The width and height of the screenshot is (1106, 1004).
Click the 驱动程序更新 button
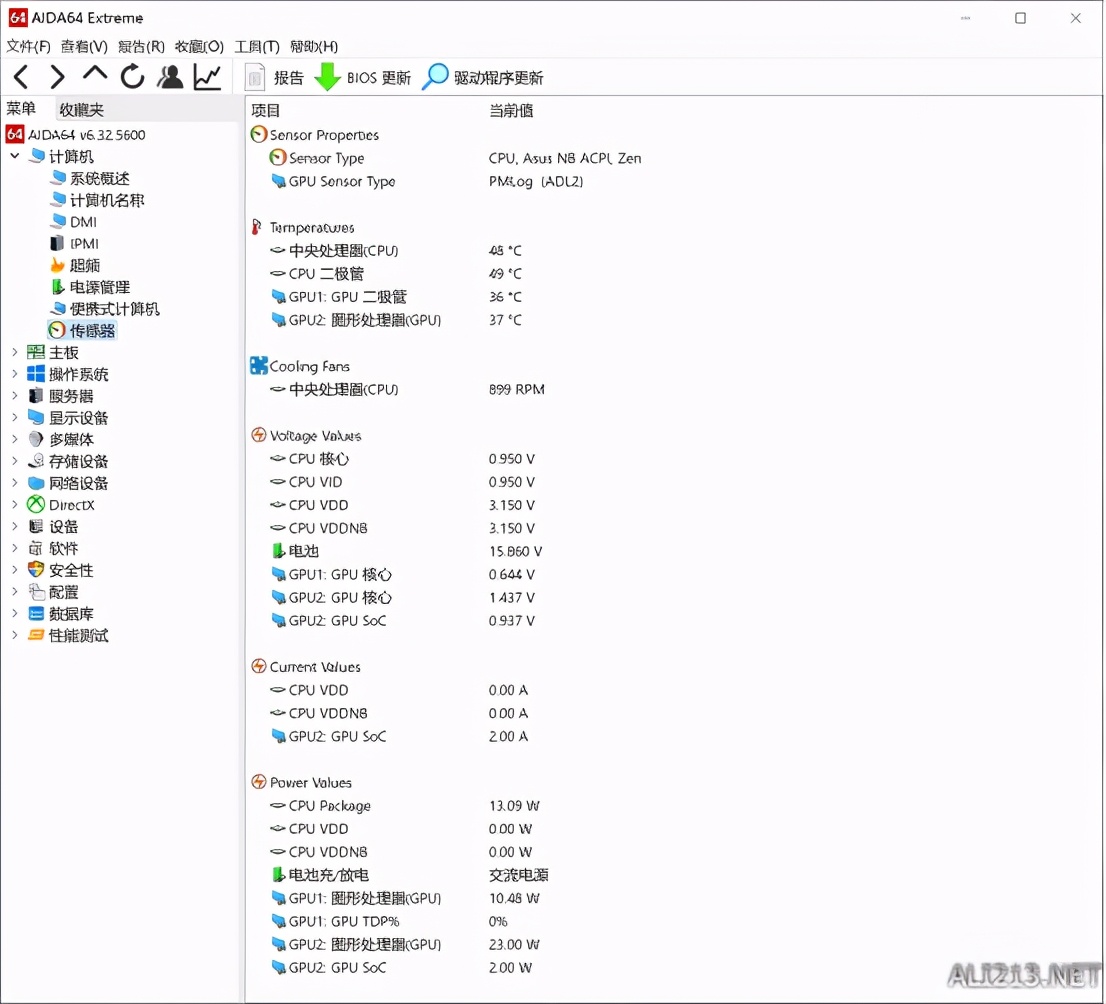point(498,78)
